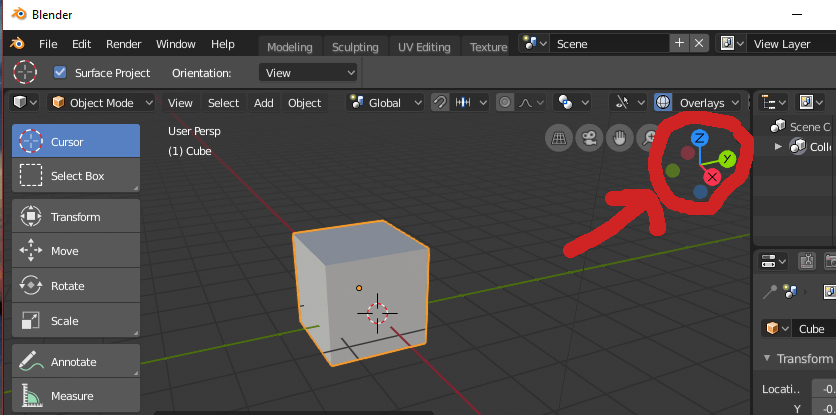Click the Scene name input field
This screenshot has width=836, height=415.
pos(609,44)
